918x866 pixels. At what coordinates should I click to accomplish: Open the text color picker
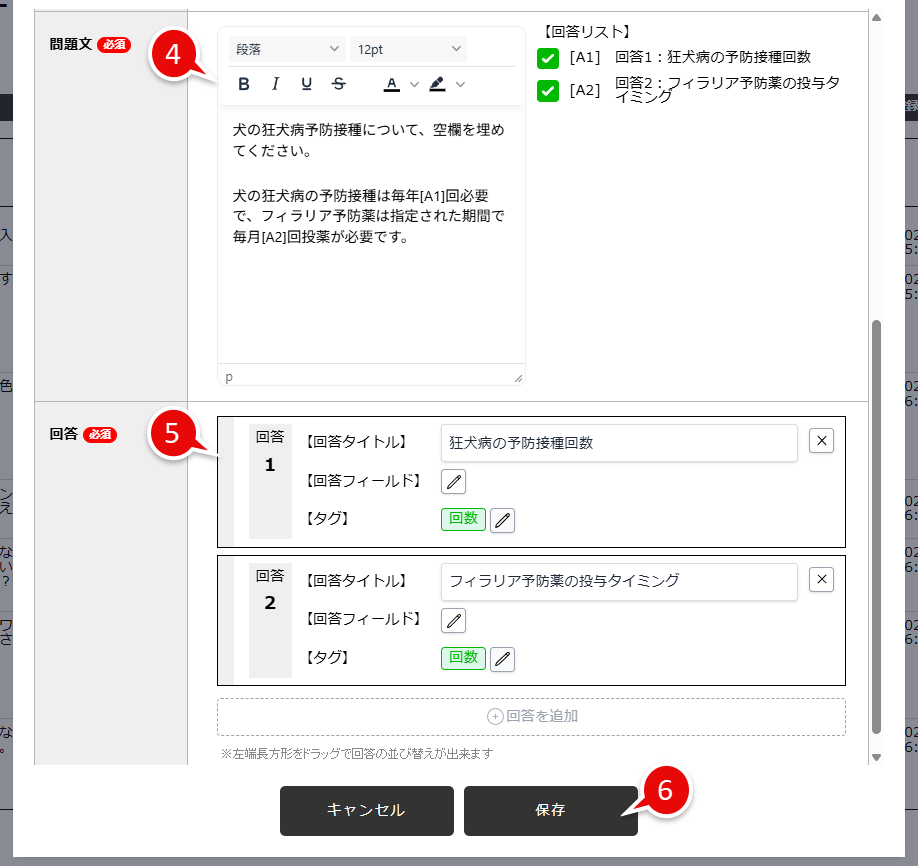click(391, 84)
